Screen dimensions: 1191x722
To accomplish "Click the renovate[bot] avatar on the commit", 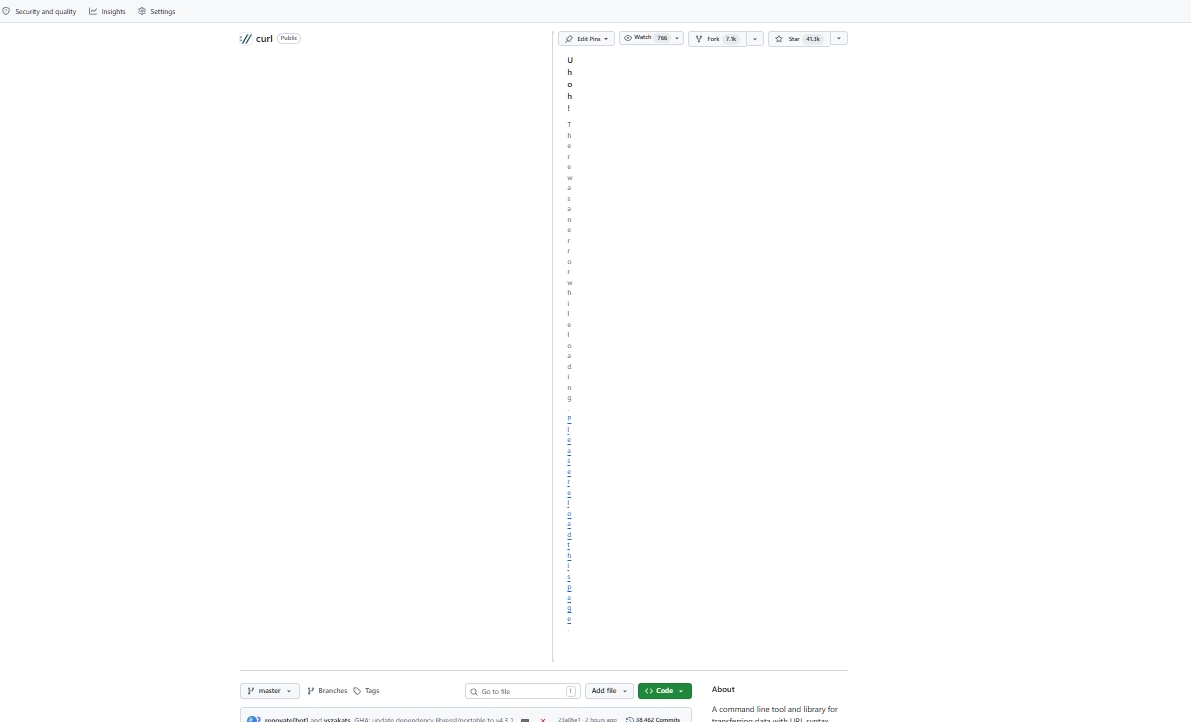I will (253, 719).
